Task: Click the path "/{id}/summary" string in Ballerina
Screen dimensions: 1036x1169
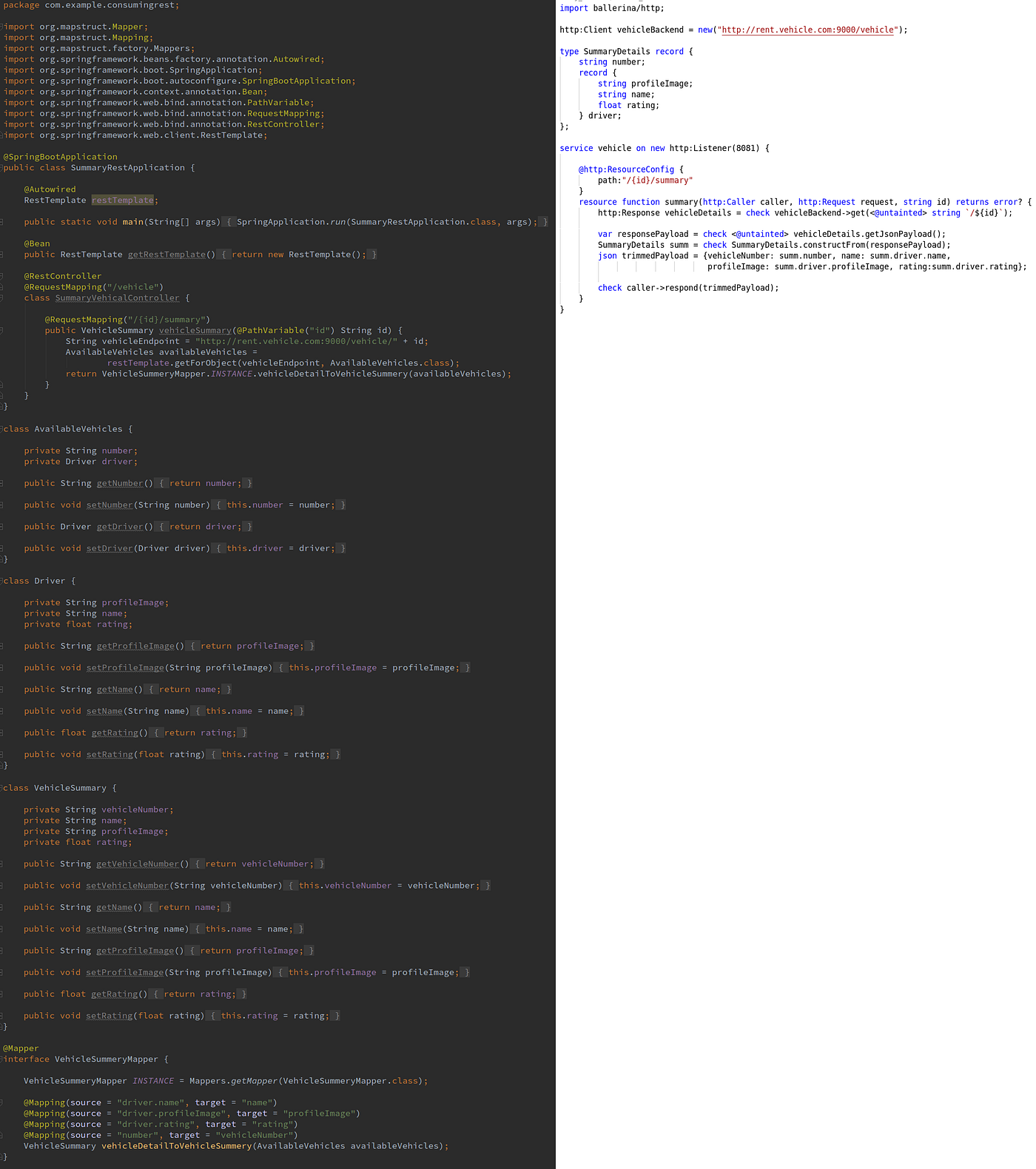Action: (x=657, y=181)
